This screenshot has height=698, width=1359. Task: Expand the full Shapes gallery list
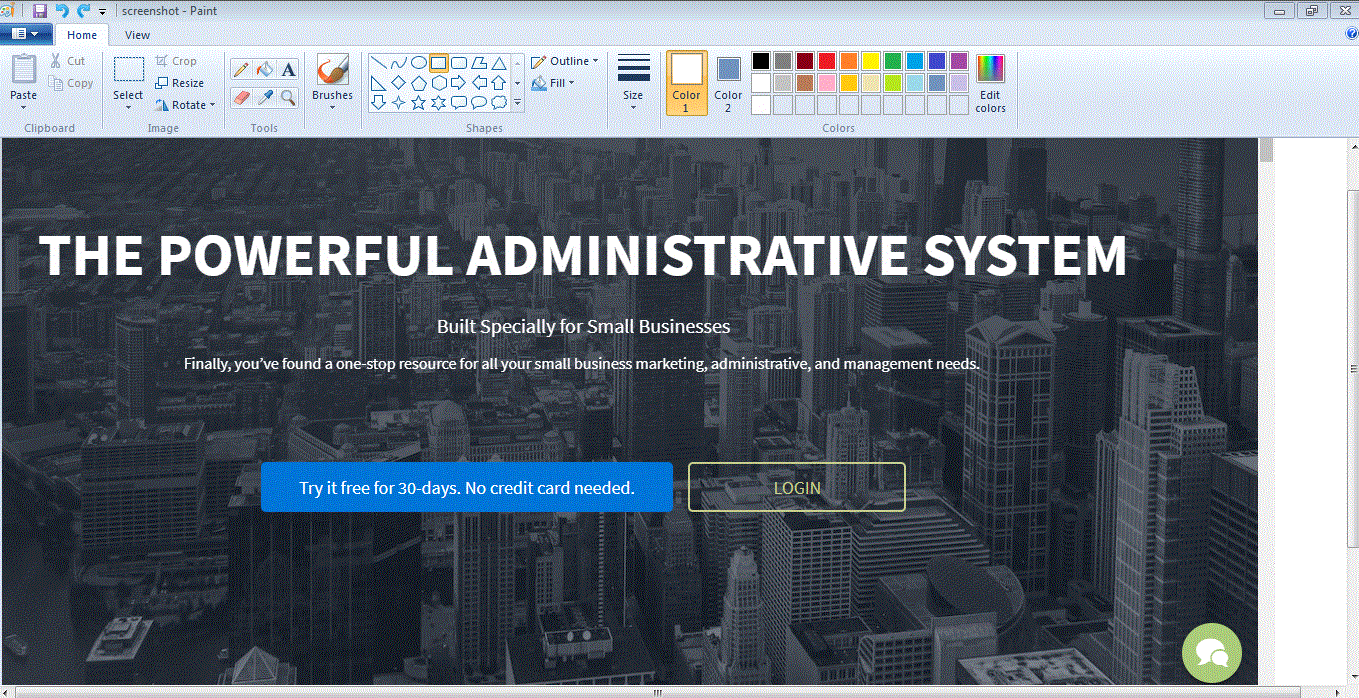point(517,102)
